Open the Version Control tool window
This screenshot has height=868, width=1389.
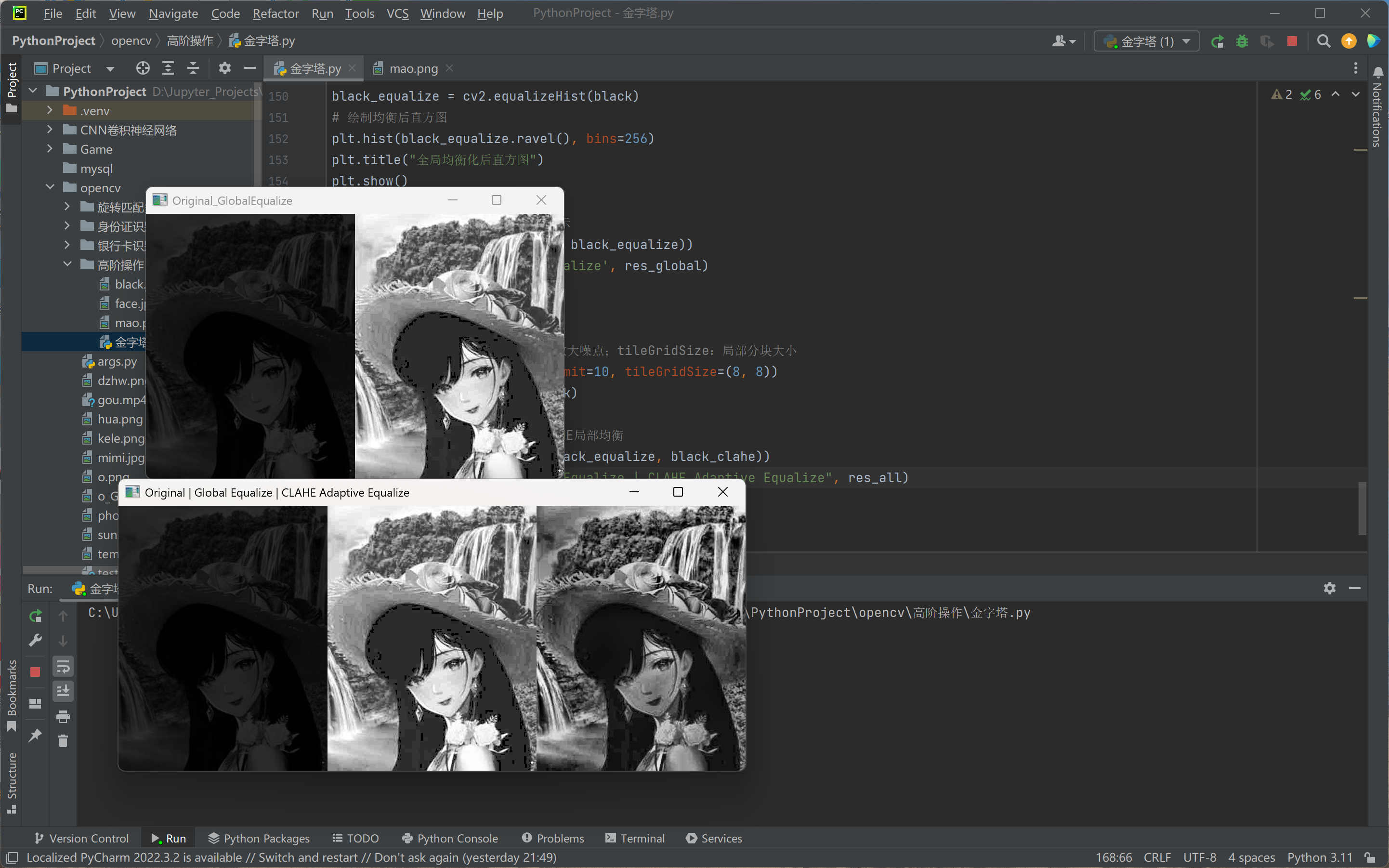point(81,838)
